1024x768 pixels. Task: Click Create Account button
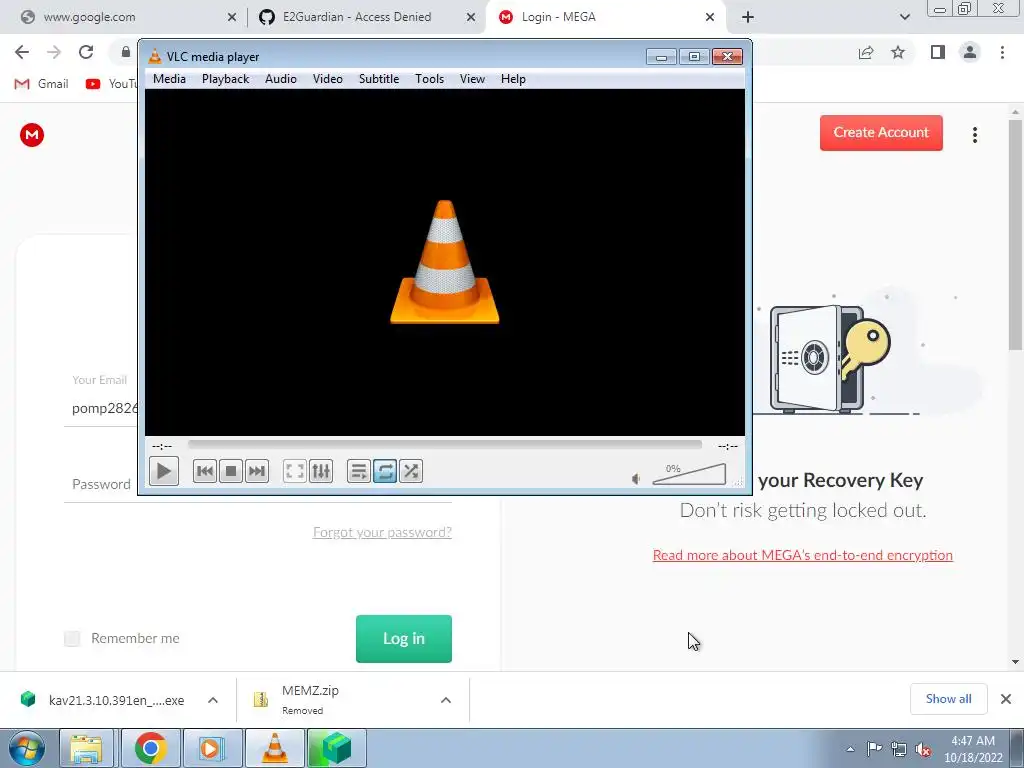click(881, 133)
